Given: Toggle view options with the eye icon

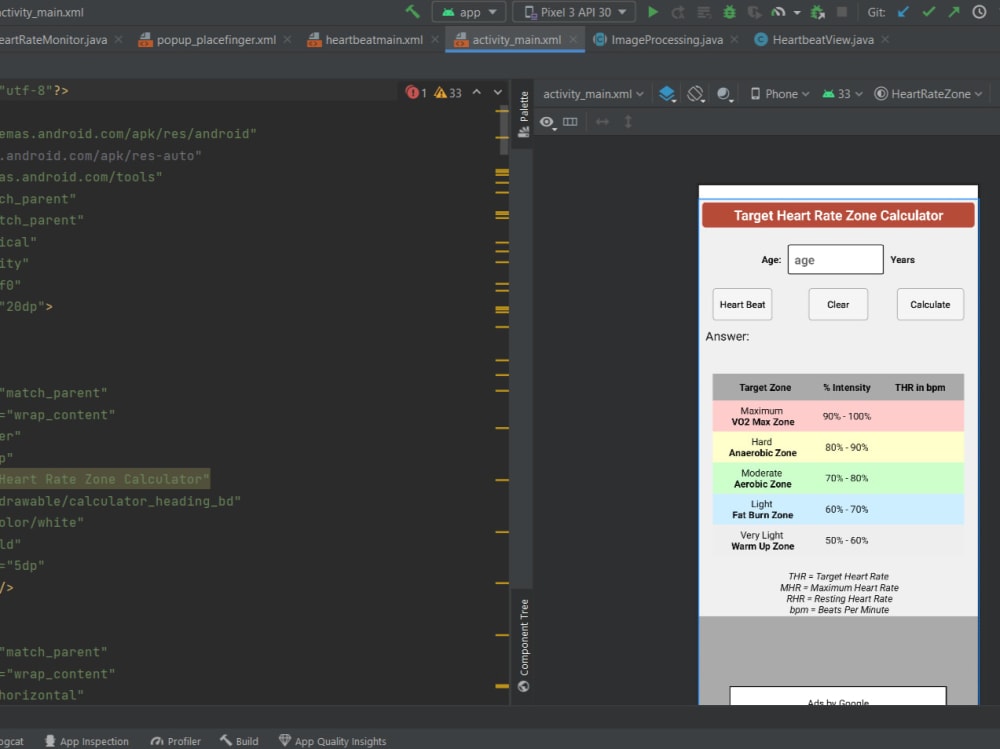Looking at the screenshot, I should (x=545, y=121).
